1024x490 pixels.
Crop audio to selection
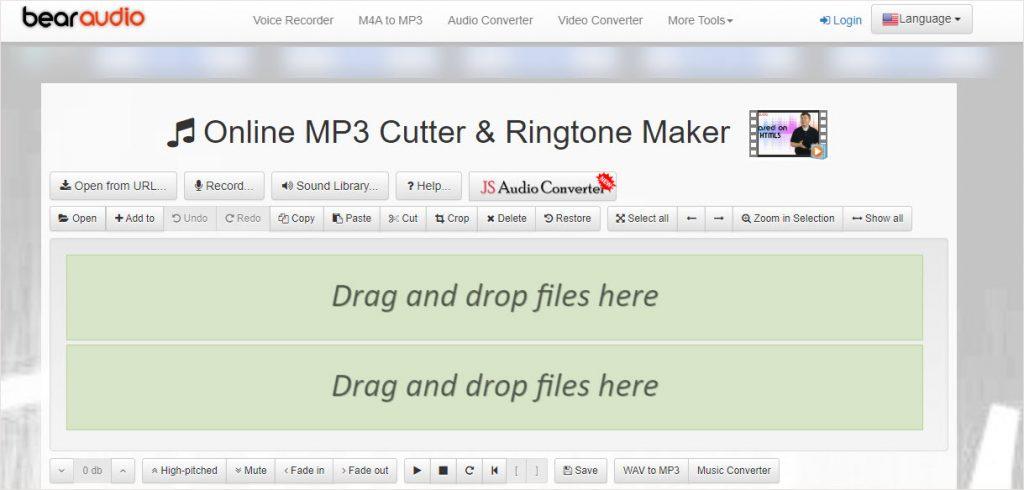pyautogui.click(x=452, y=218)
